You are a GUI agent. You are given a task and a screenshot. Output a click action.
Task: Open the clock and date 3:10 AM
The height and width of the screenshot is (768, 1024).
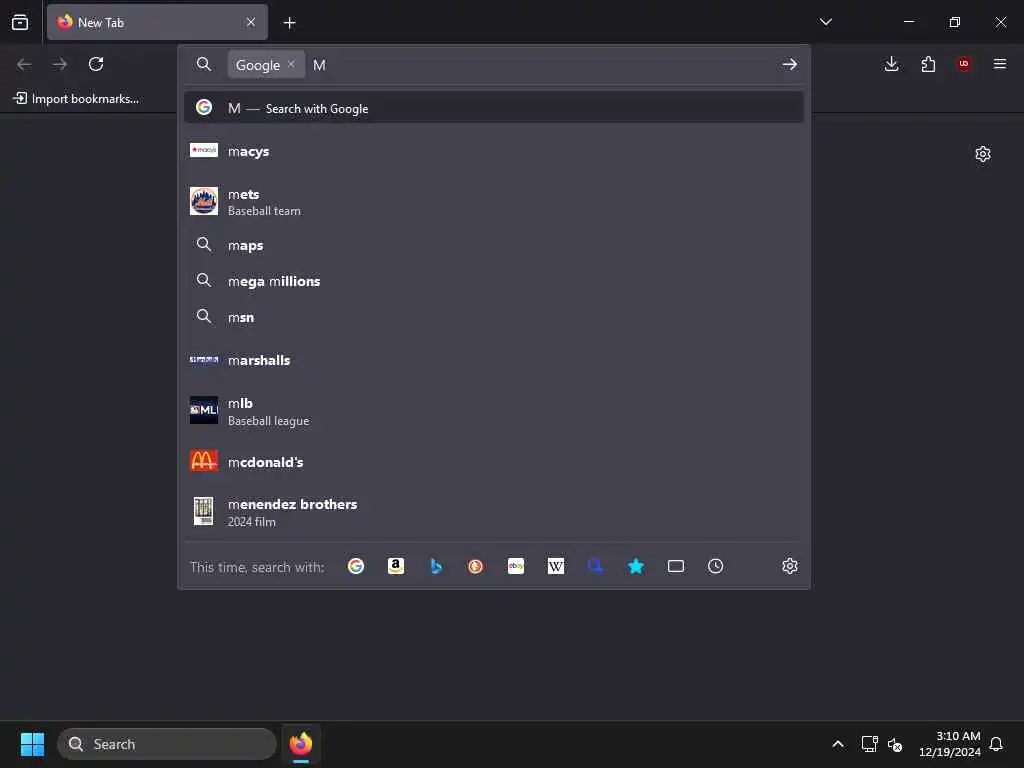click(x=949, y=744)
